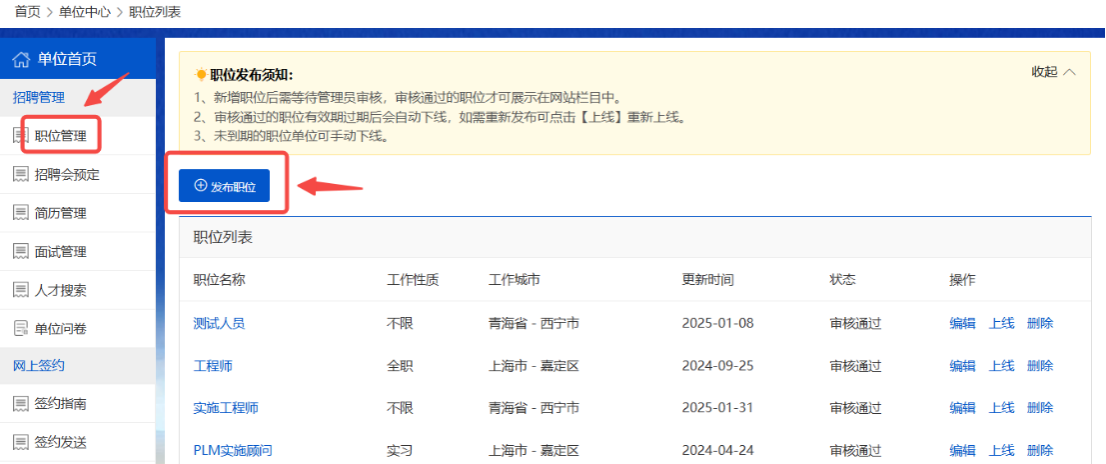
Task: Delete the 实施工程师 job posting
Action: click(x=1040, y=408)
